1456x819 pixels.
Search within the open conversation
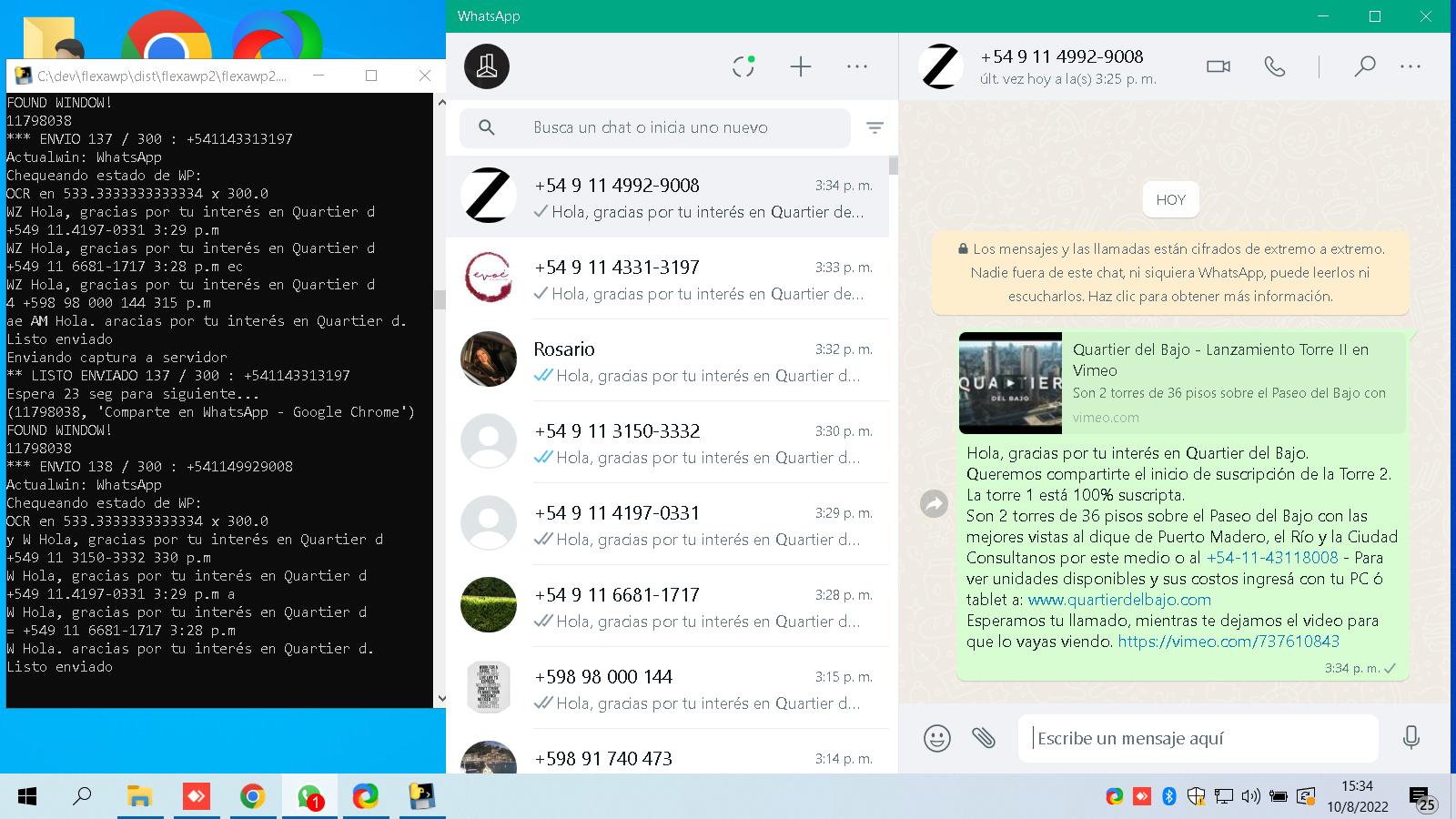click(x=1364, y=66)
